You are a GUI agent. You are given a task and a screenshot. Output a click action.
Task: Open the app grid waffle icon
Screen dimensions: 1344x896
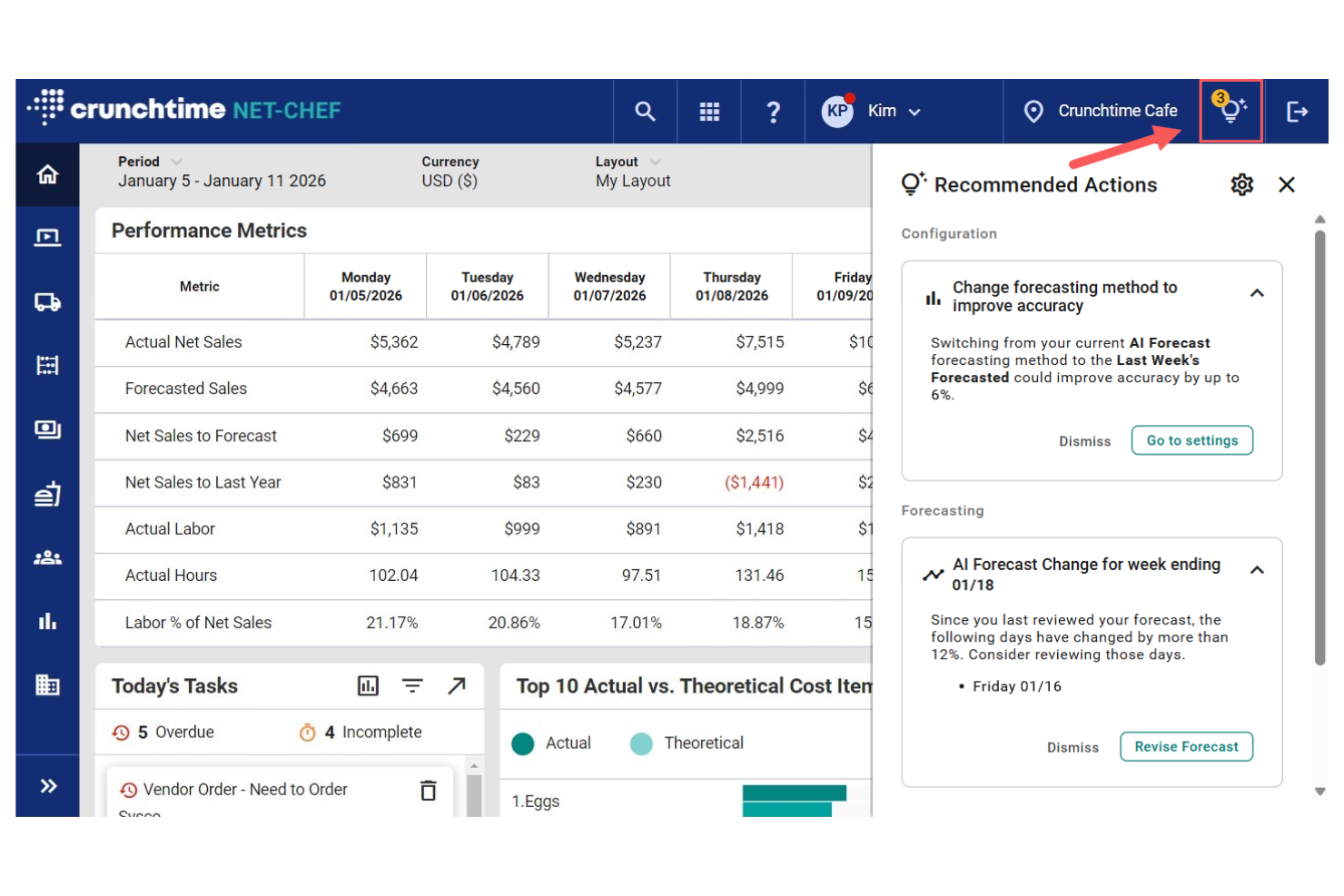(x=709, y=111)
